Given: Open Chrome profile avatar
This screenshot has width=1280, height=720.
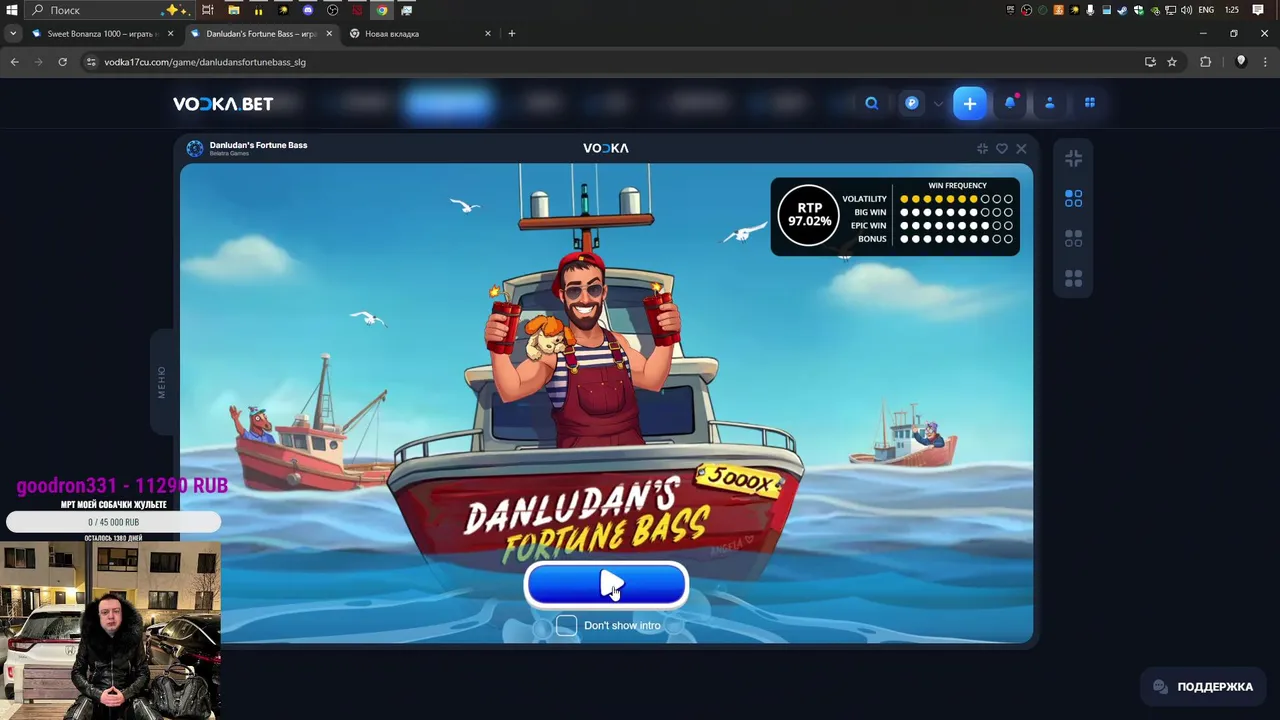Looking at the screenshot, I should click(1241, 62).
